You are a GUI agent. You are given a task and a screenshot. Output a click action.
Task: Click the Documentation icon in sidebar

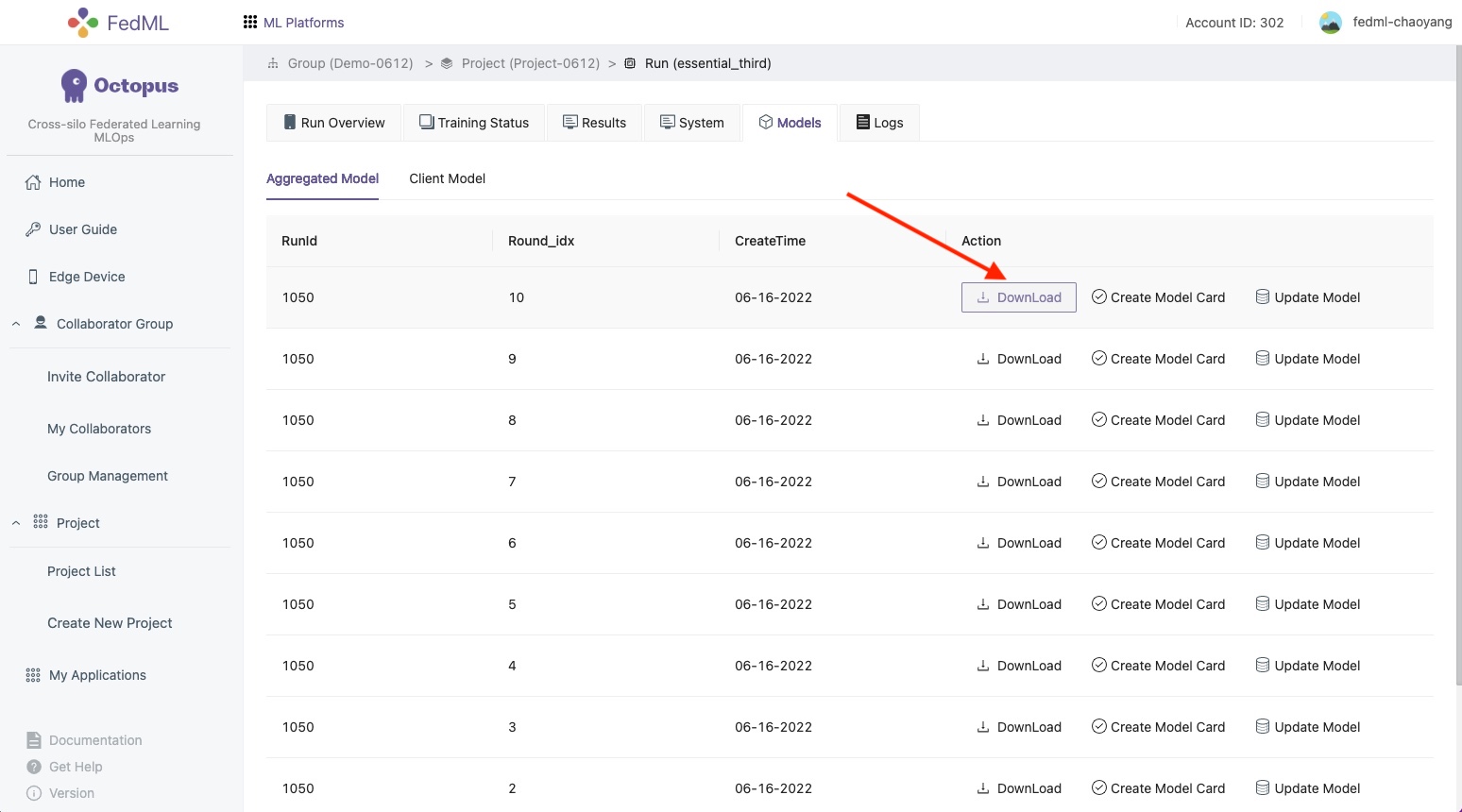click(34, 740)
